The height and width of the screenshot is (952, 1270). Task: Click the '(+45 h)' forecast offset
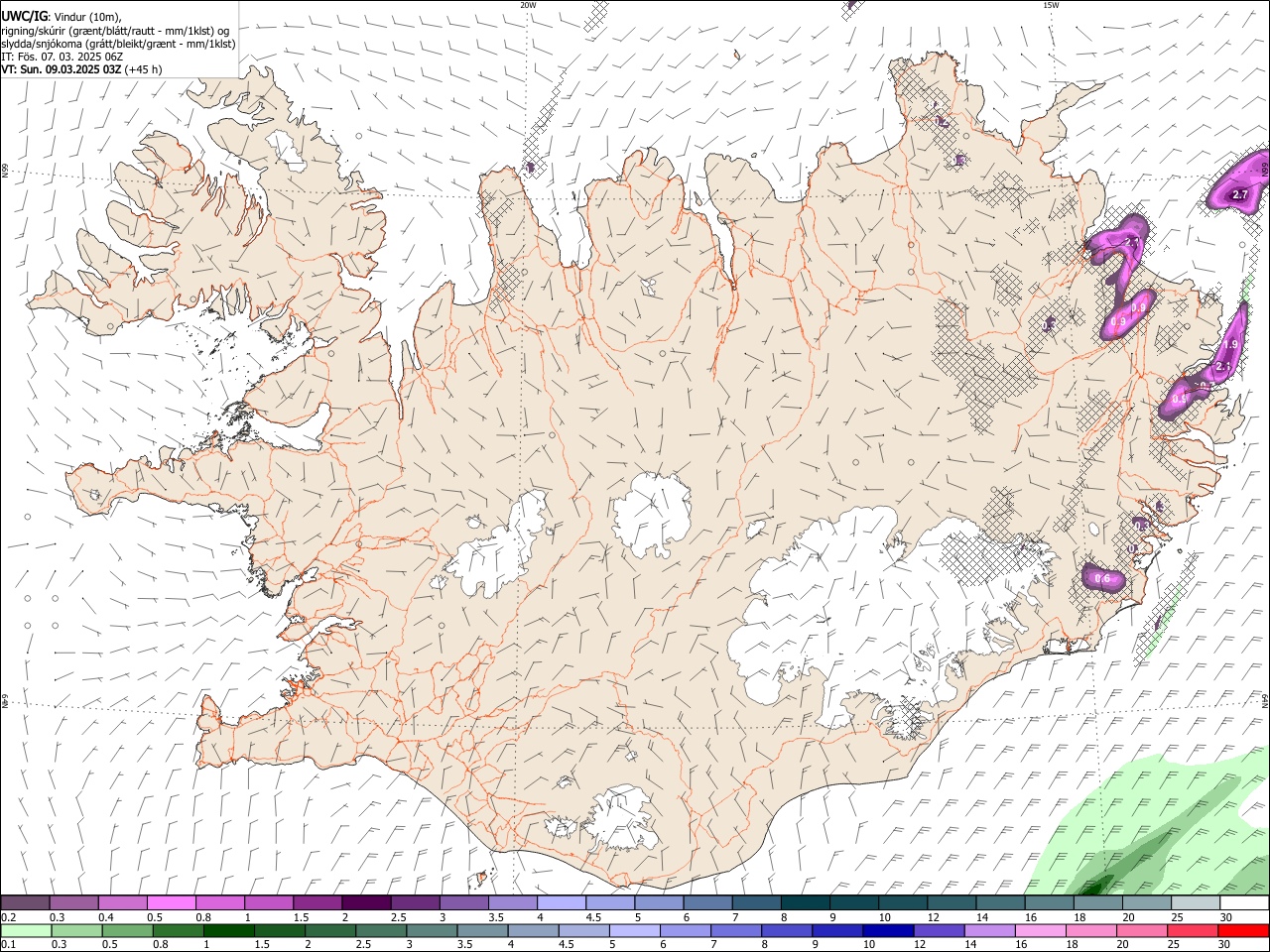coord(144,69)
